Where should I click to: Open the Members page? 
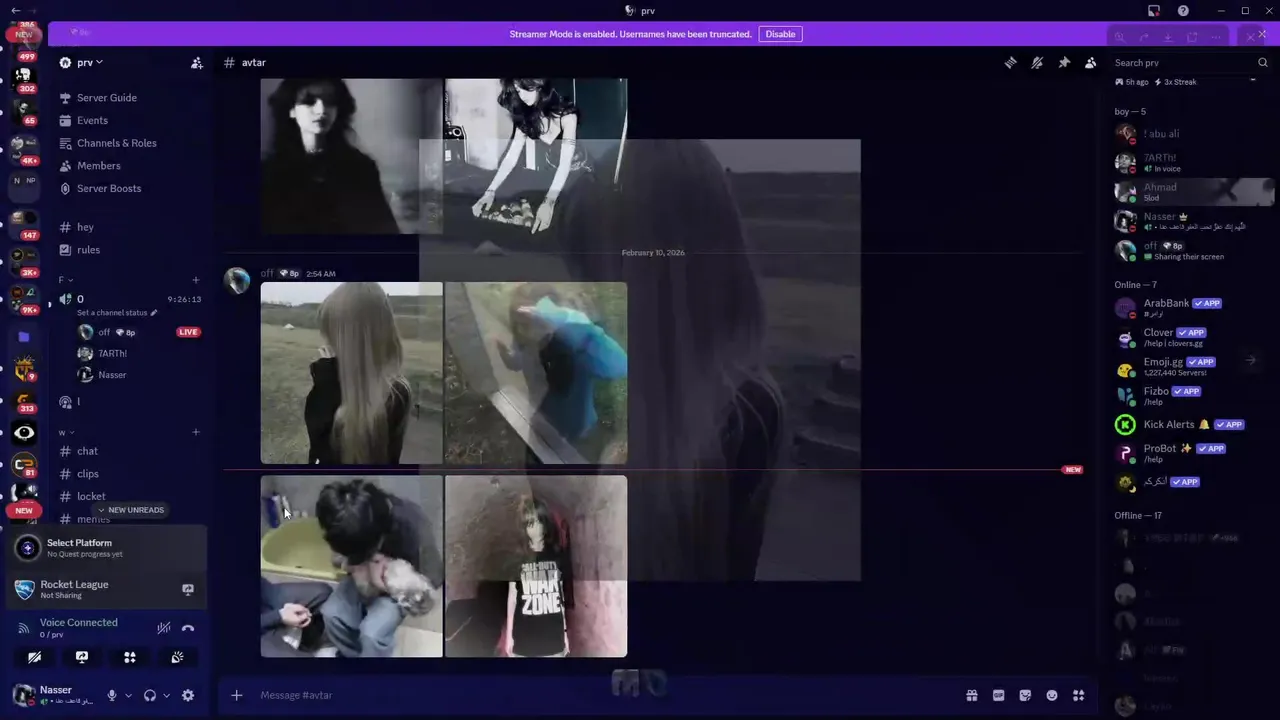pyautogui.click(x=98, y=166)
